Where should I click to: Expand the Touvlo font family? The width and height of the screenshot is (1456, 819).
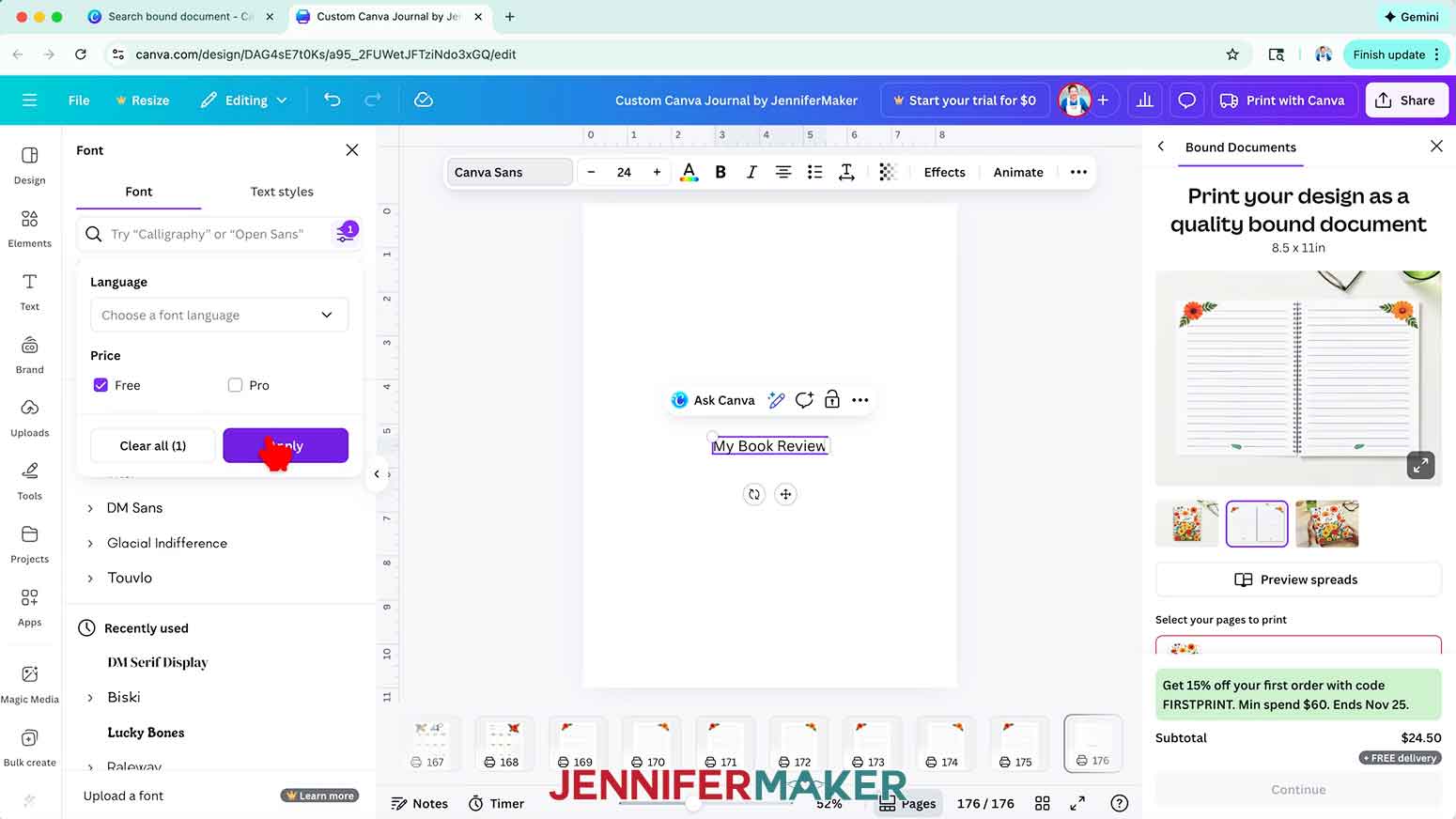click(x=90, y=578)
